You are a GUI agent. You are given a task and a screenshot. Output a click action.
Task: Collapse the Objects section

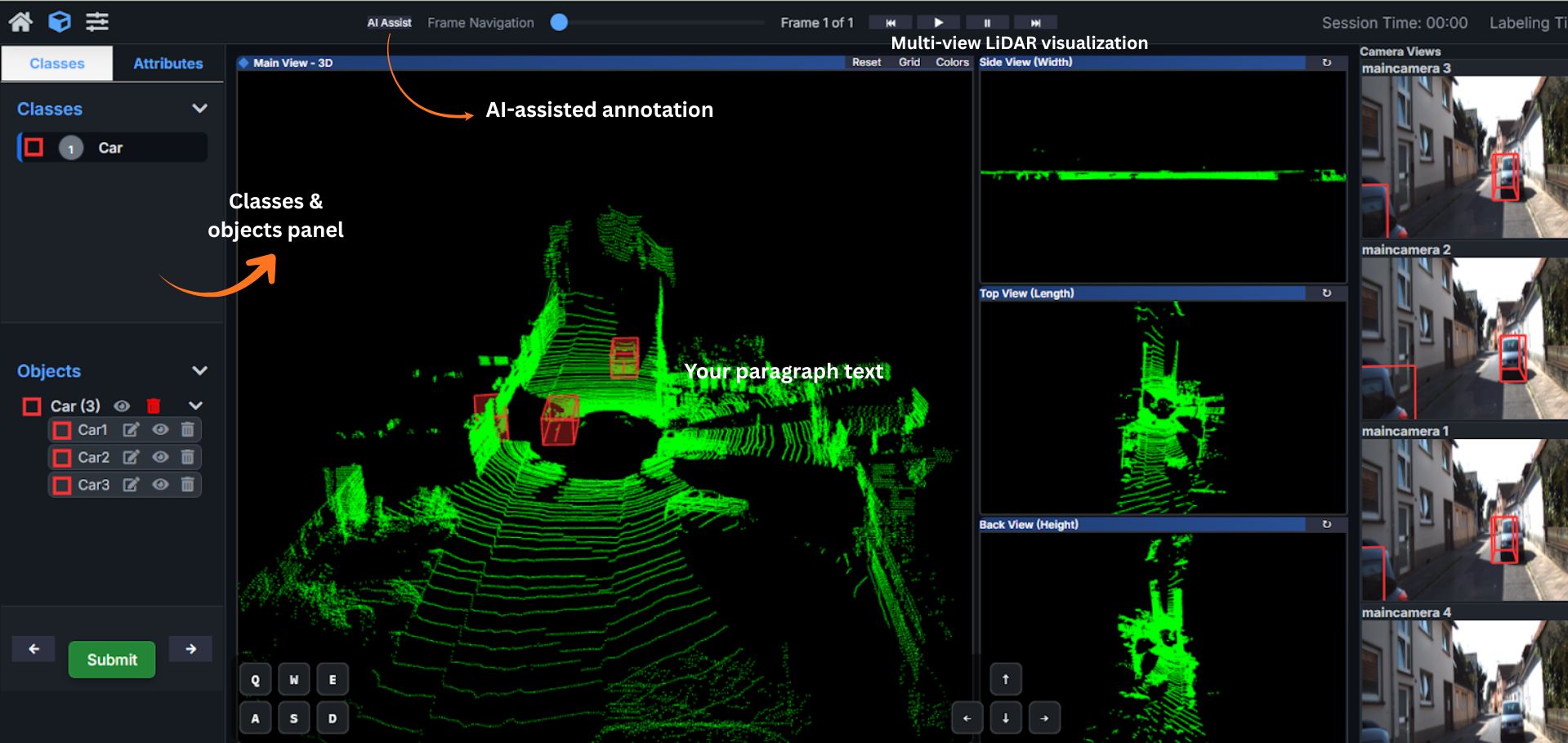[x=199, y=371]
